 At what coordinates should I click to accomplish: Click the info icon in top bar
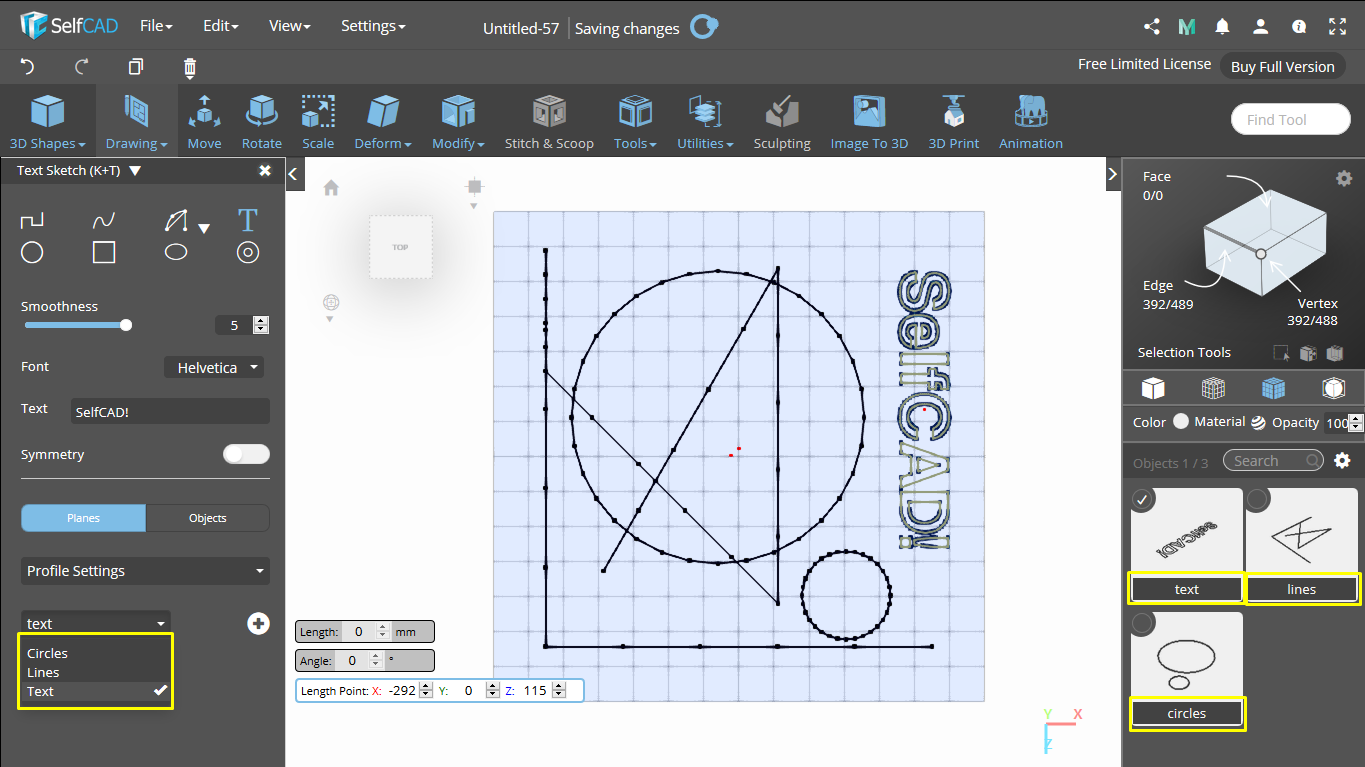click(1299, 27)
